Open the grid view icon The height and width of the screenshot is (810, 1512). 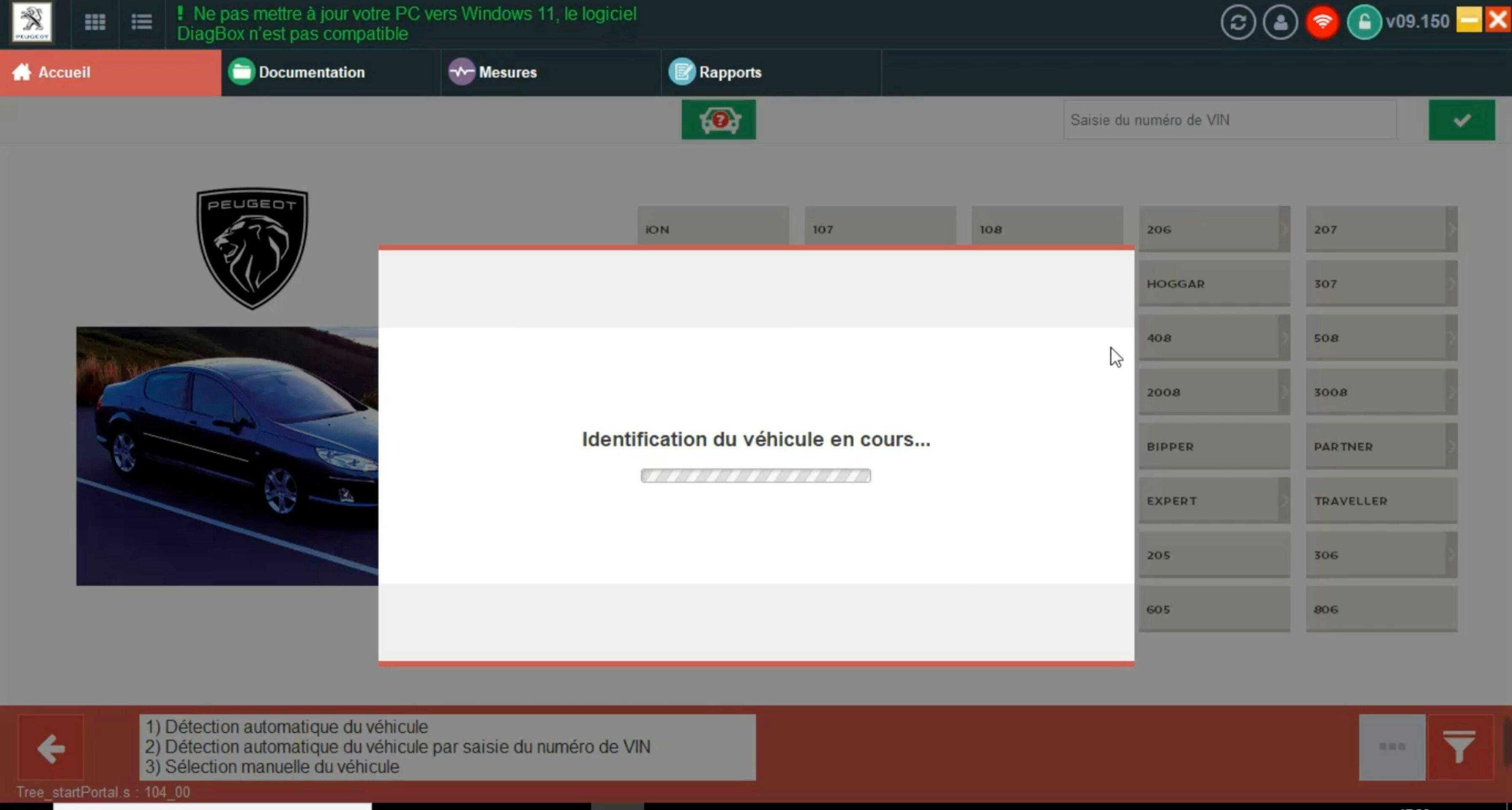point(94,22)
